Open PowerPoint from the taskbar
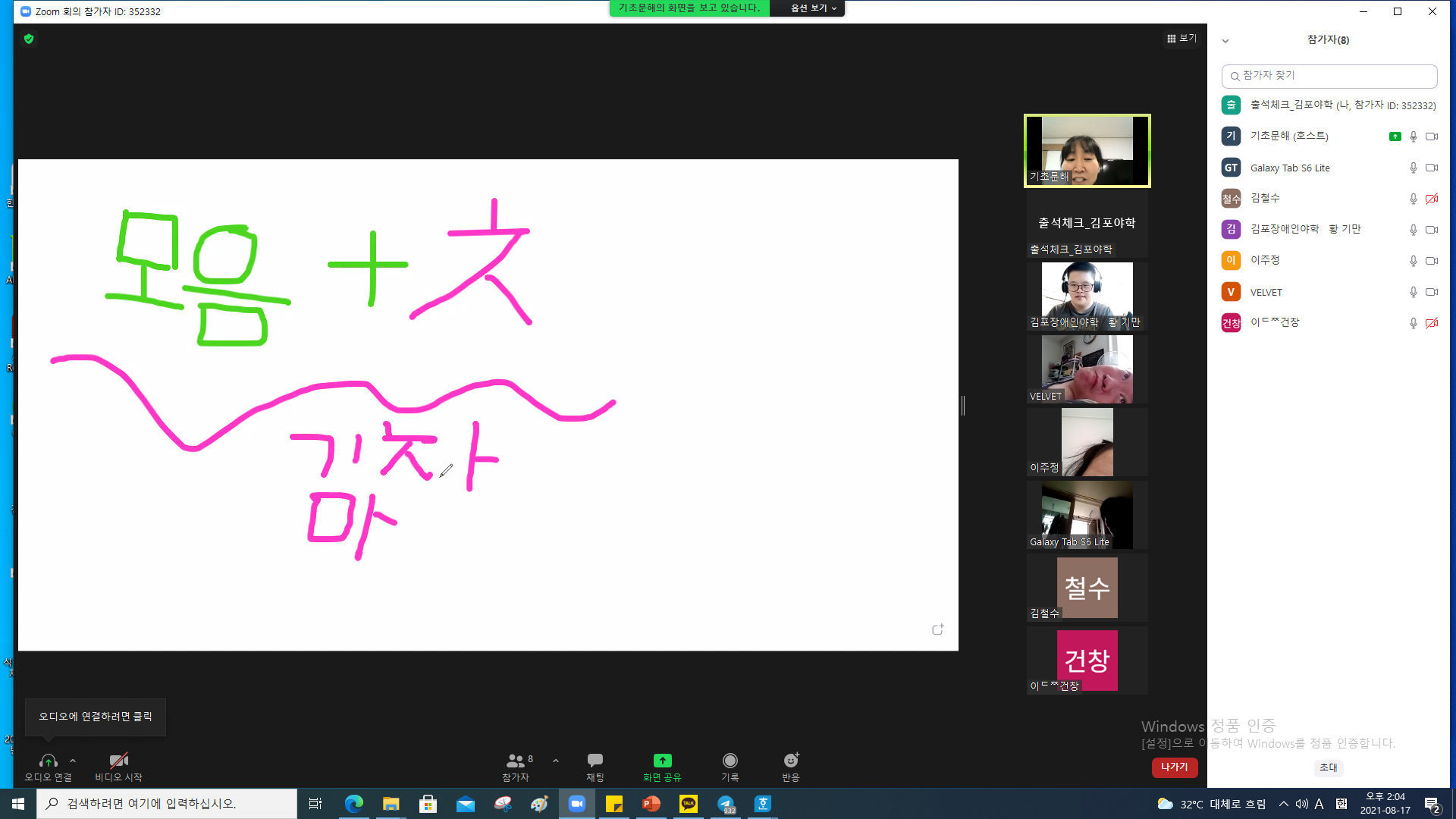Viewport: 1456px width, 819px height. (x=651, y=804)
